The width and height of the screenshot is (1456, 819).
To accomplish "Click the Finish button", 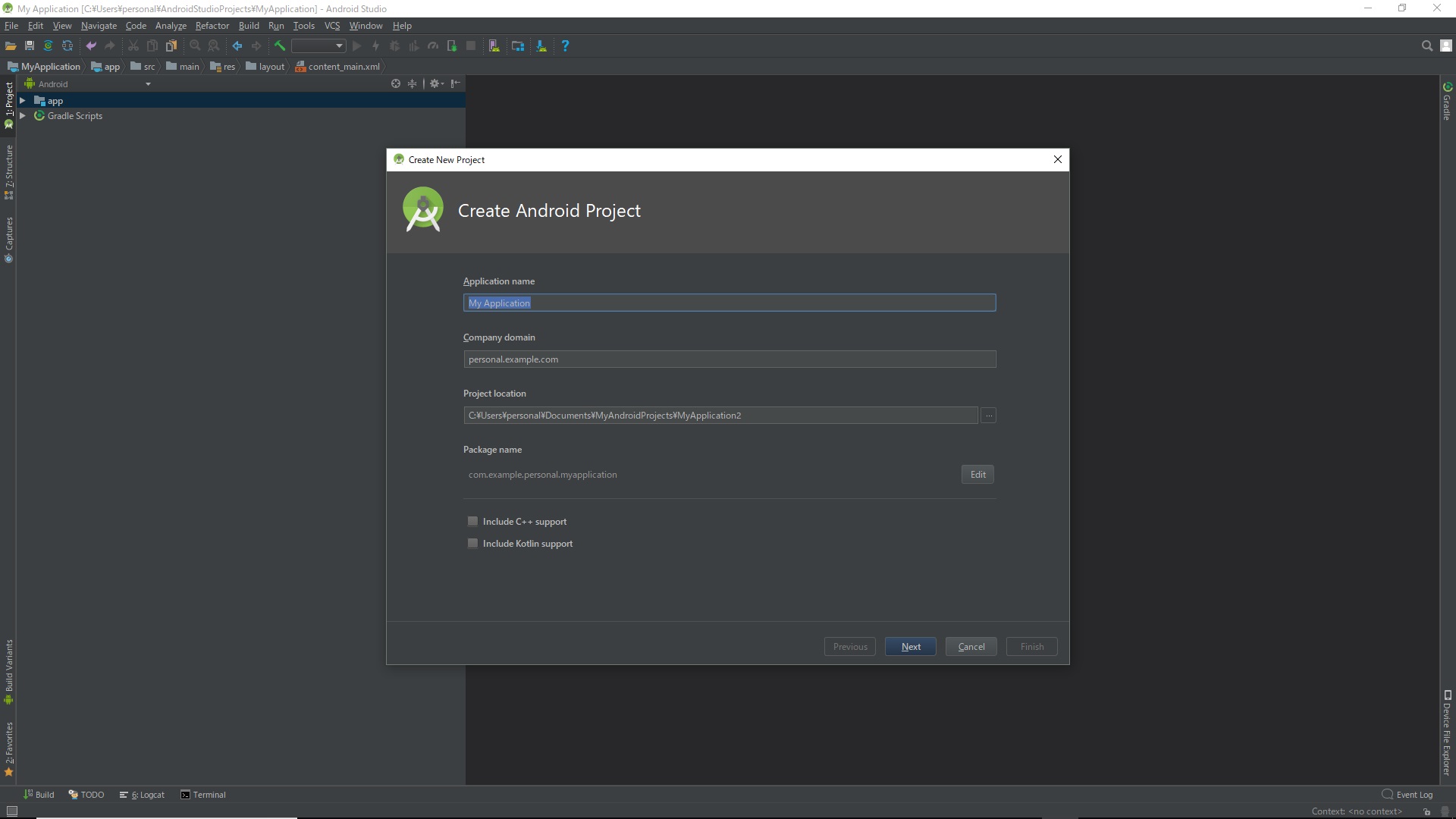I will click(x=1032, y=647).
